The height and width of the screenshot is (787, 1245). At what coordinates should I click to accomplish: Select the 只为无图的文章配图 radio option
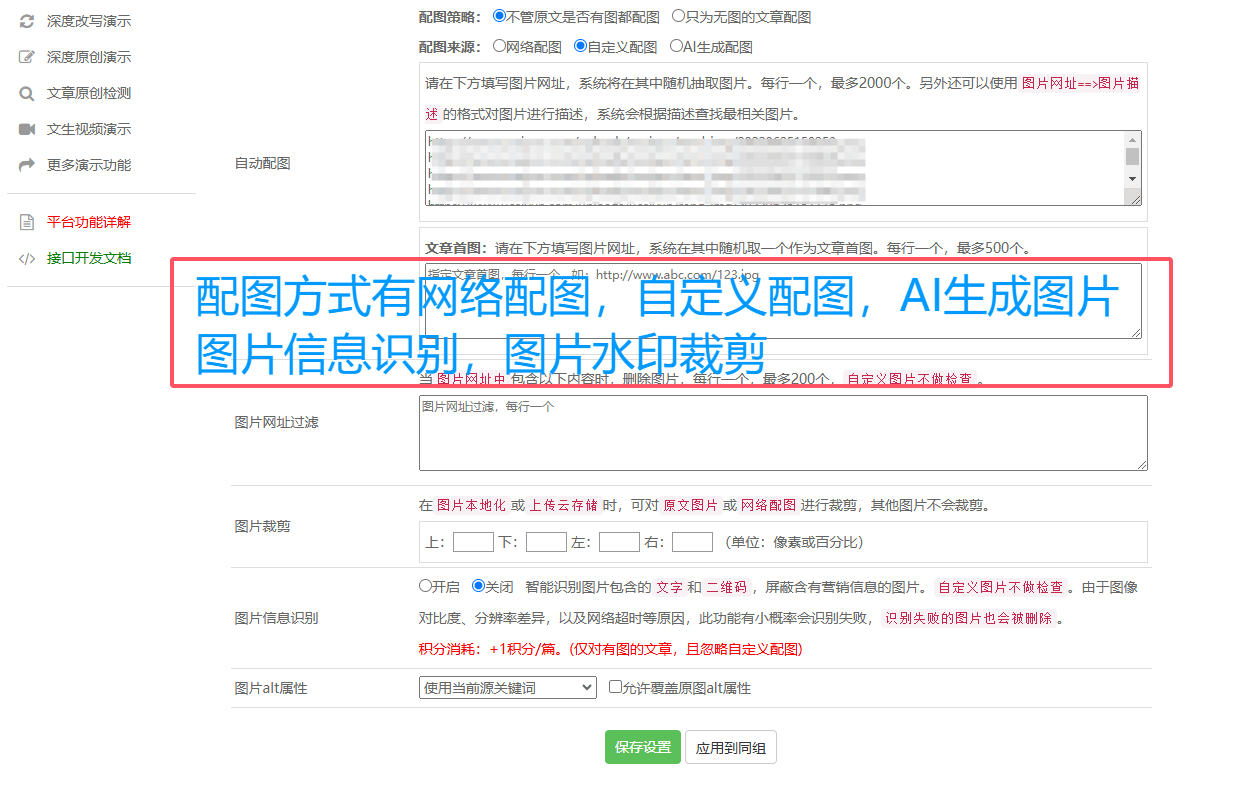pyautogui.click(x=679, y=16)
